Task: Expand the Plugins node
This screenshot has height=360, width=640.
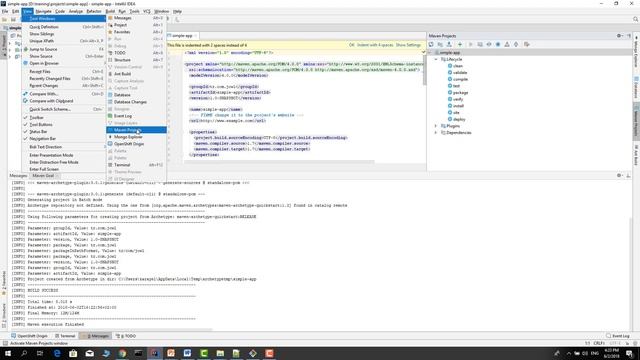Action: [x=436, y=126]
